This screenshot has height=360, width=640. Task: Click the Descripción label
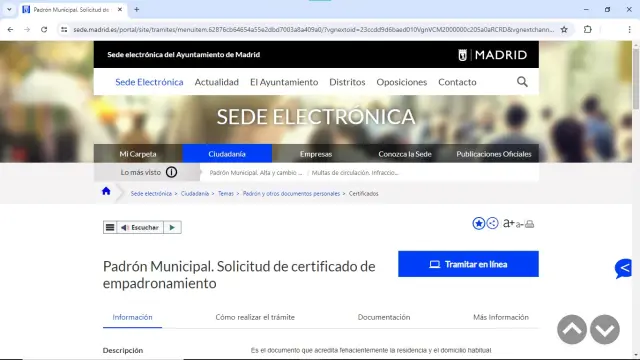coord(123,350)
